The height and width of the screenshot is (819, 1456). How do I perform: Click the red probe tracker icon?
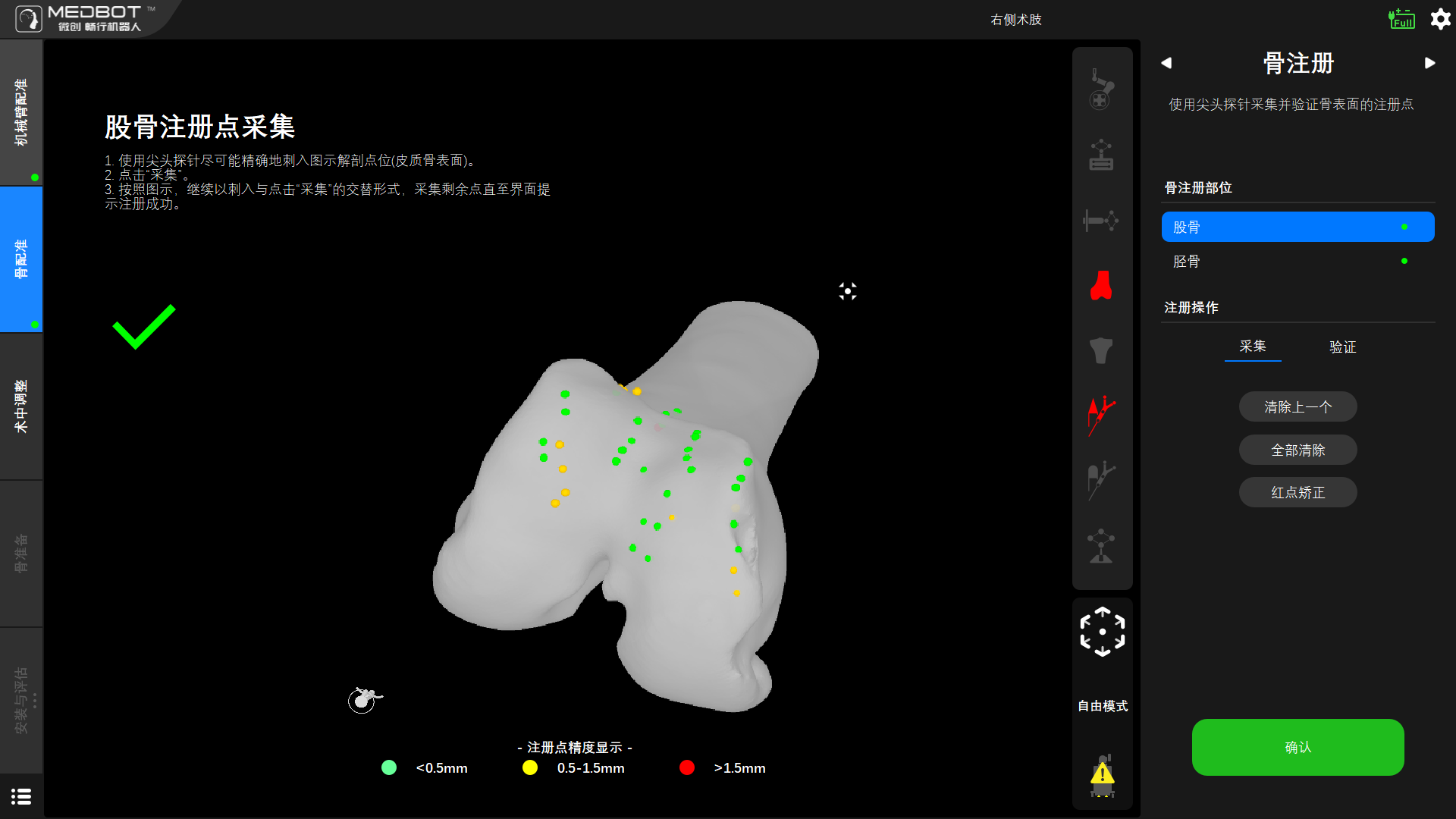[1101, 415]
